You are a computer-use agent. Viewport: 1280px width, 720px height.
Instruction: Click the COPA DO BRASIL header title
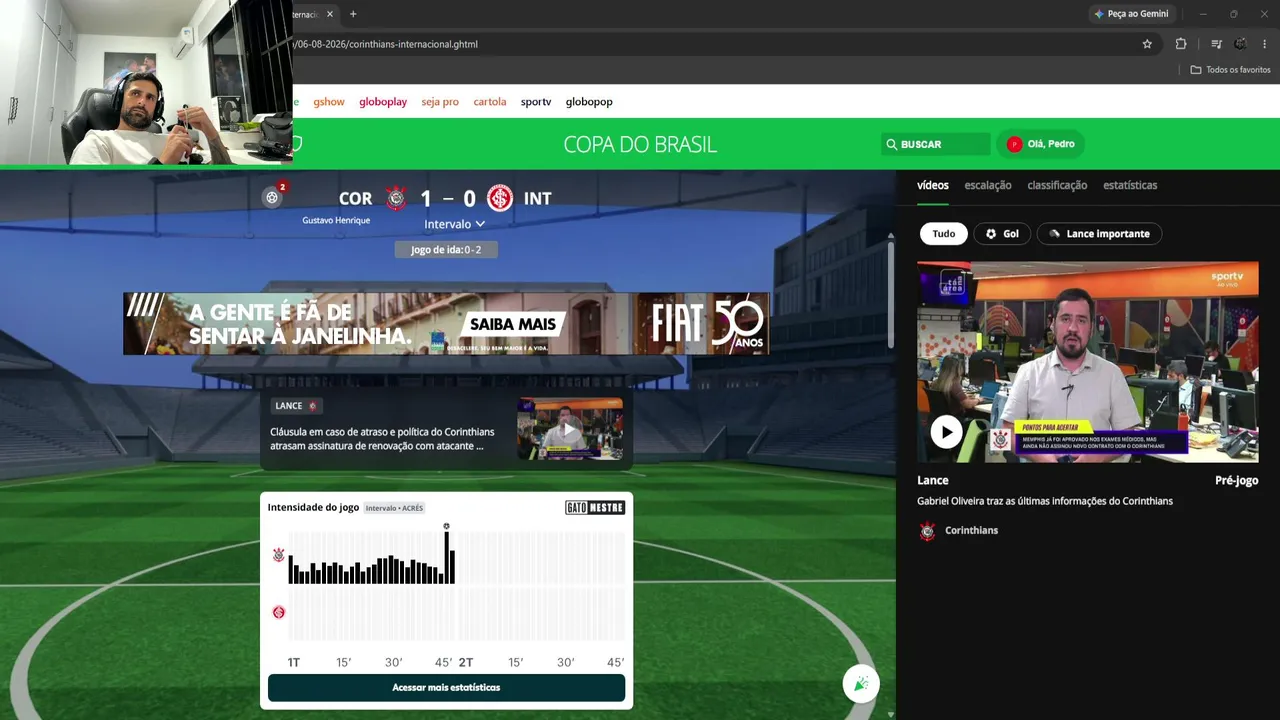640,144
